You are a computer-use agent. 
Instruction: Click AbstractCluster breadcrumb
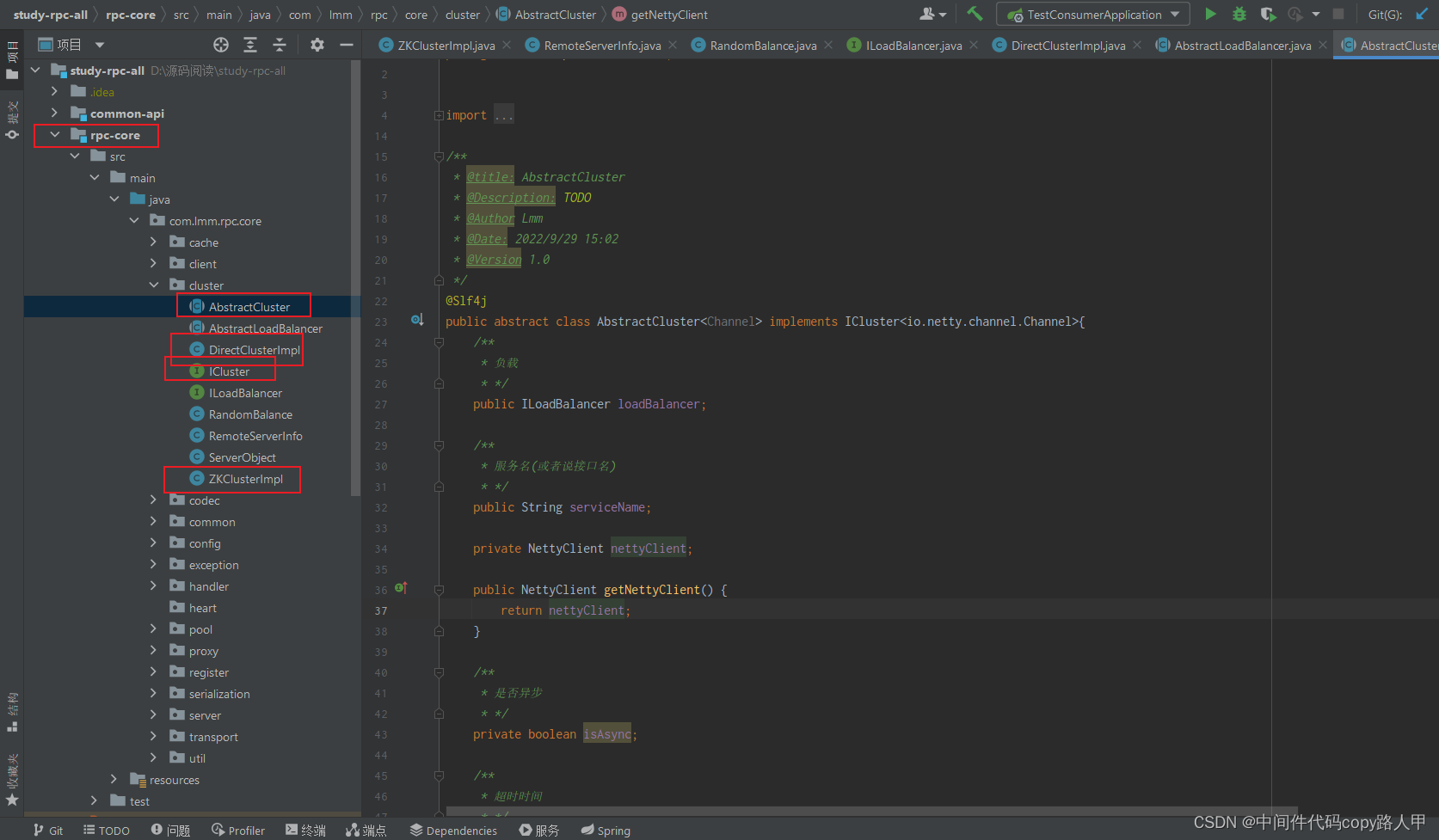click(x=555, y=15)
